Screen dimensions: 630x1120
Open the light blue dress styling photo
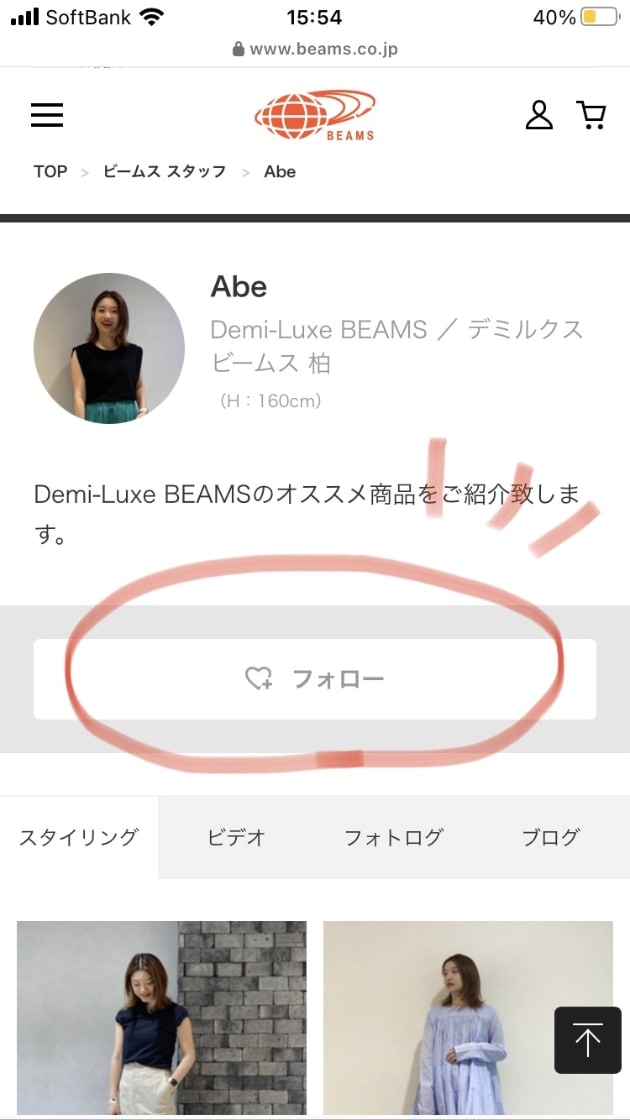pos(468,1019)
